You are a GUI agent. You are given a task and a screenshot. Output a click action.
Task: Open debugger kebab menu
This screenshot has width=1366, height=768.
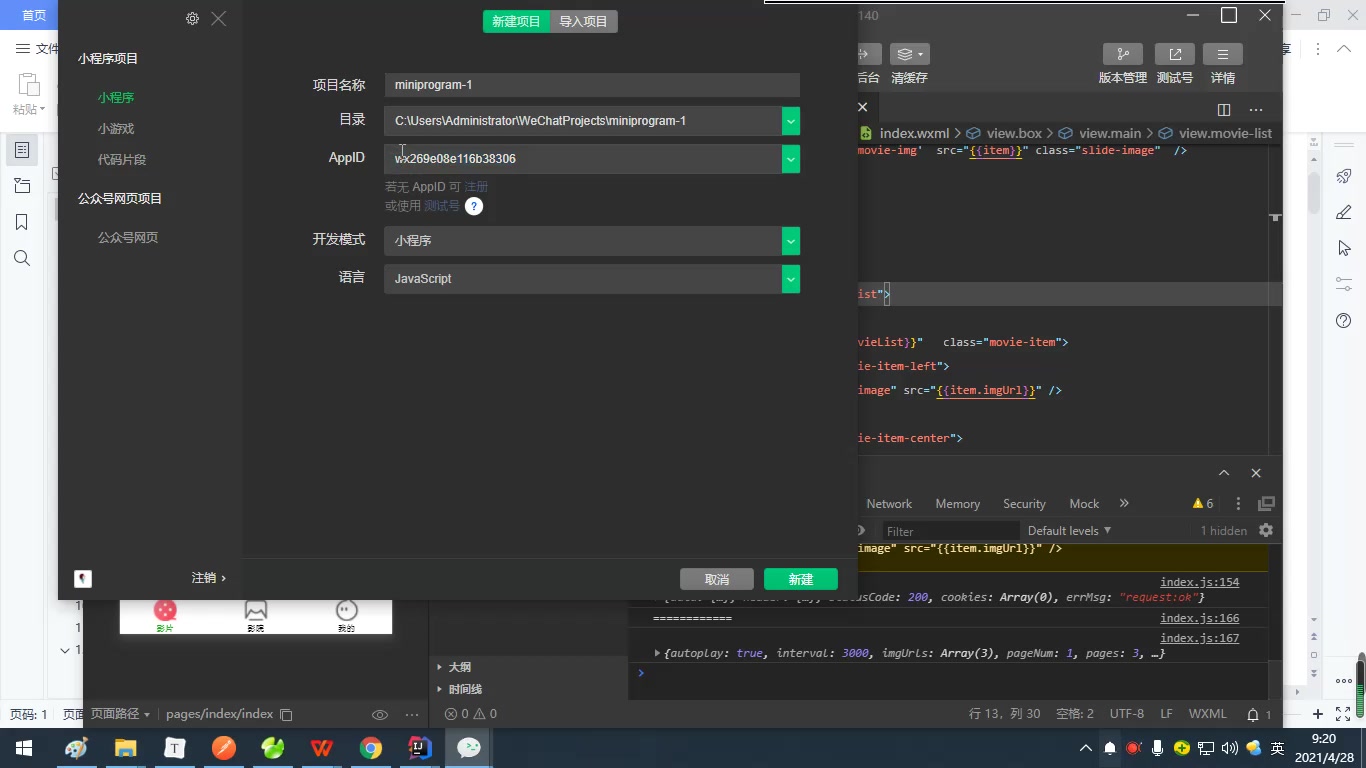coord(1238,504)
